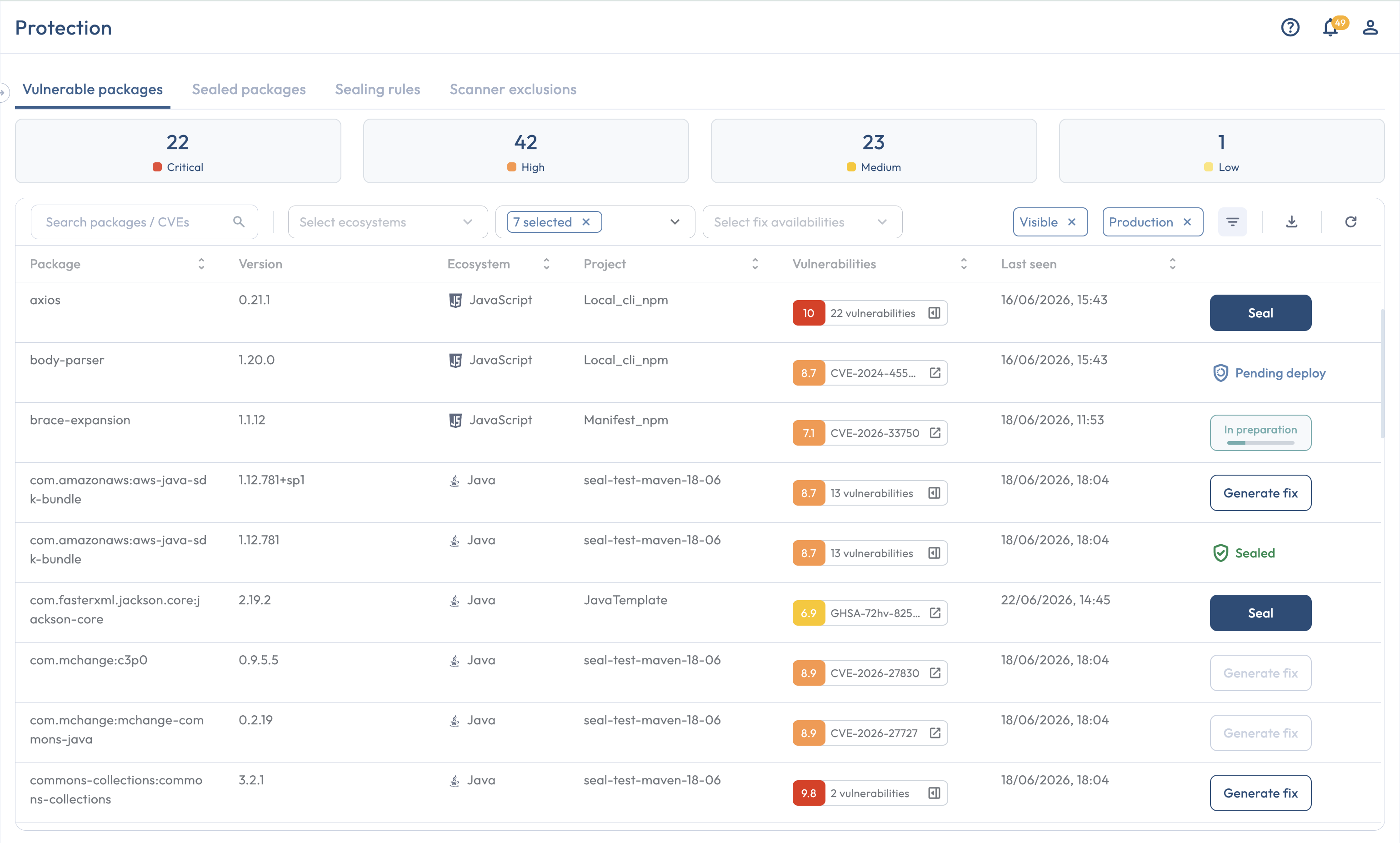1400x843 pixels.
Task: Expand the collapsed sidebar arrow
Action: (3, 92)
